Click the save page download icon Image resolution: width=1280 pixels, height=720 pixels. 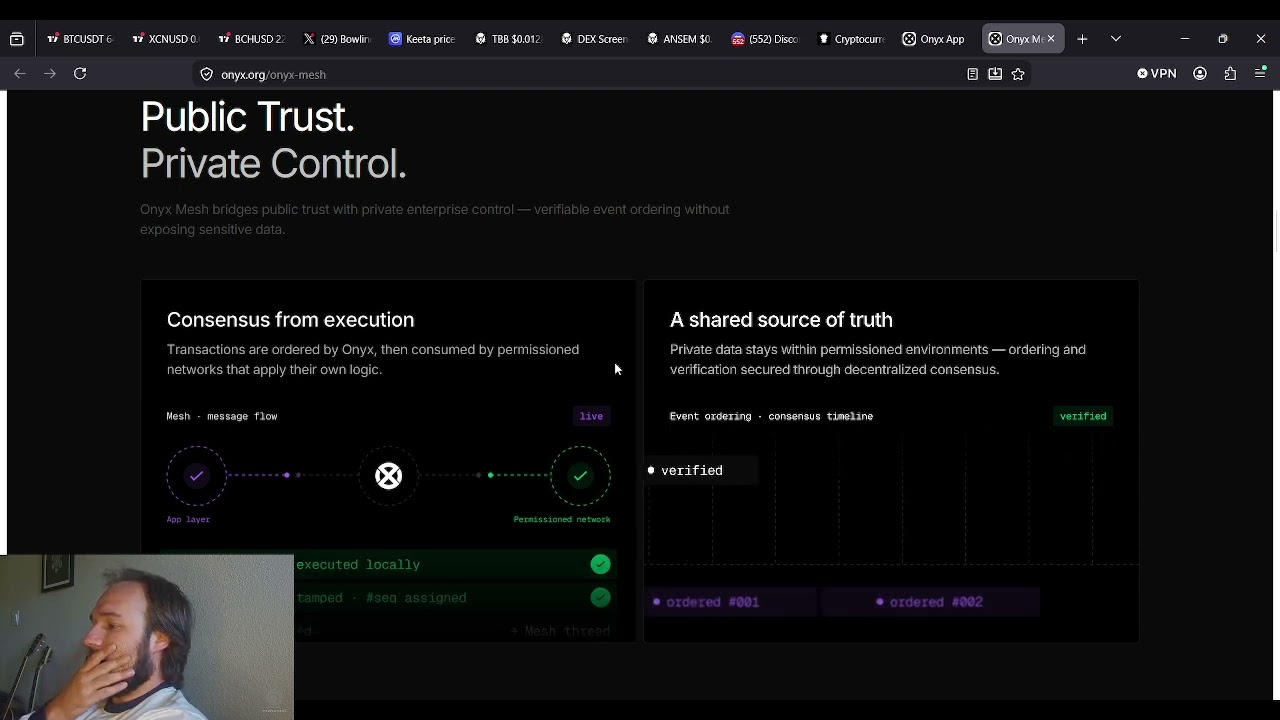coord(995,74)
